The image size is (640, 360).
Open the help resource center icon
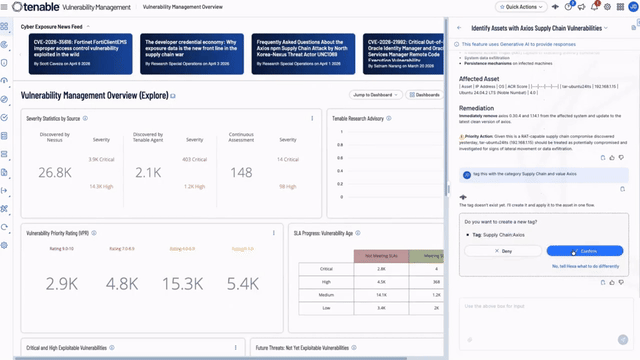(568, 7)
